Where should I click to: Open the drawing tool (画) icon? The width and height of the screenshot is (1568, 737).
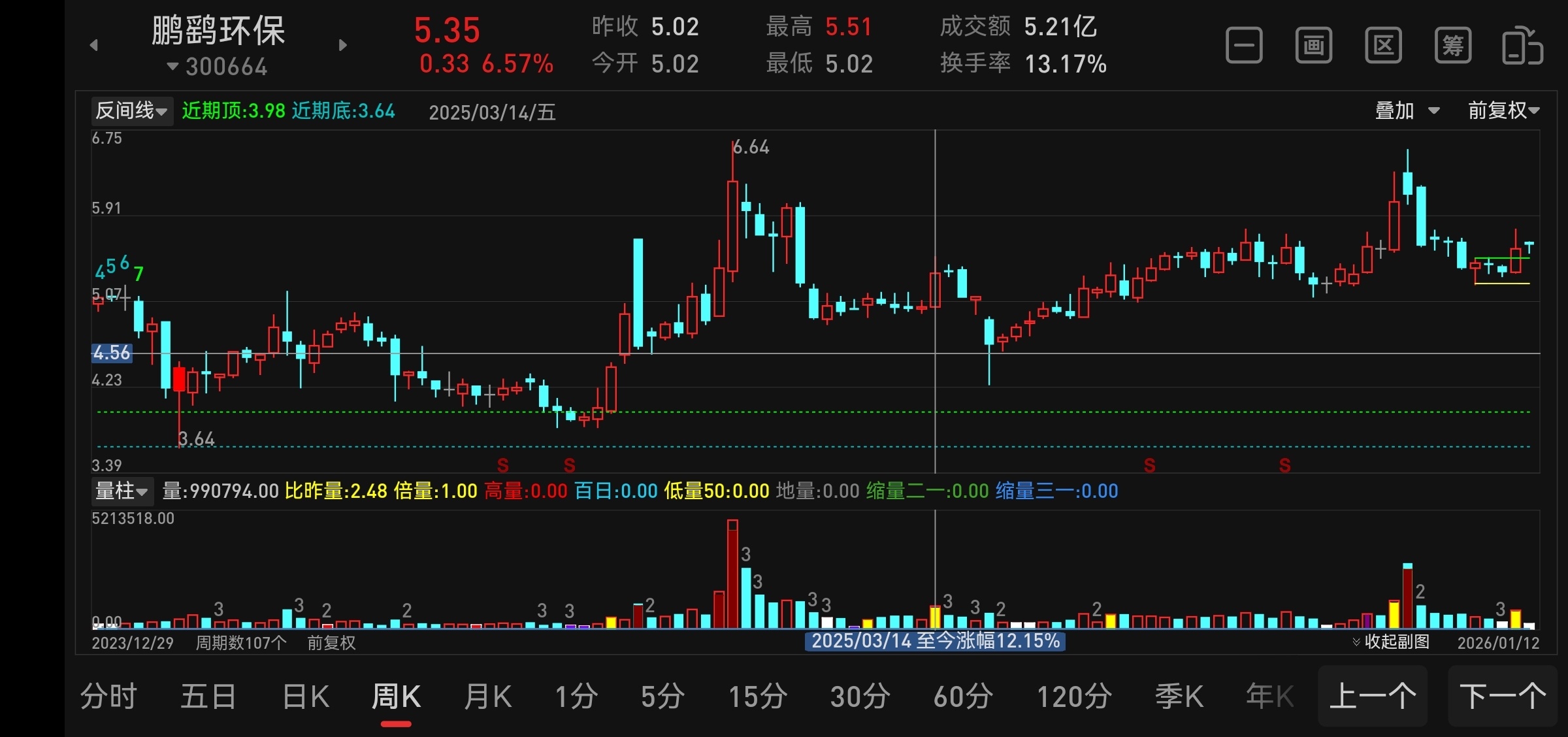pyautogui.click(x=1313, y=45)
